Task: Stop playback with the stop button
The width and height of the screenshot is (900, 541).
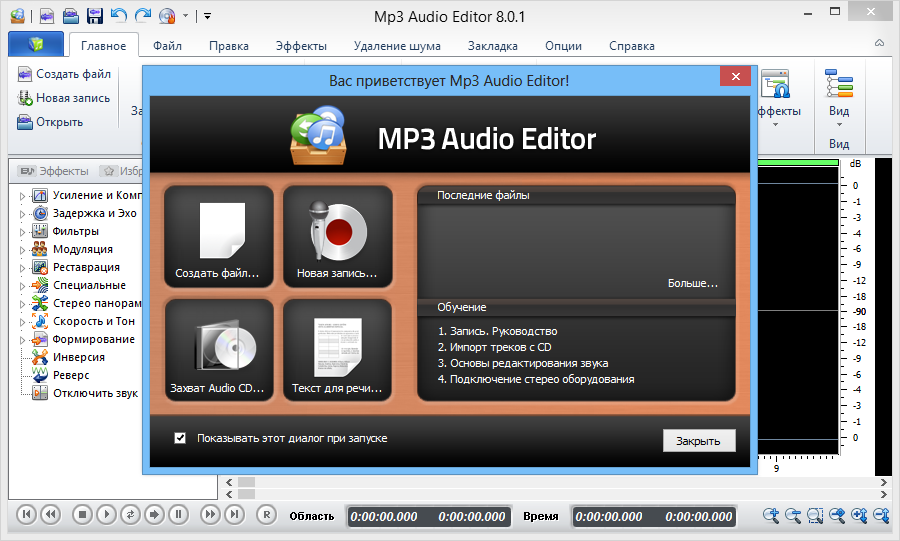Action: [82, 515]
